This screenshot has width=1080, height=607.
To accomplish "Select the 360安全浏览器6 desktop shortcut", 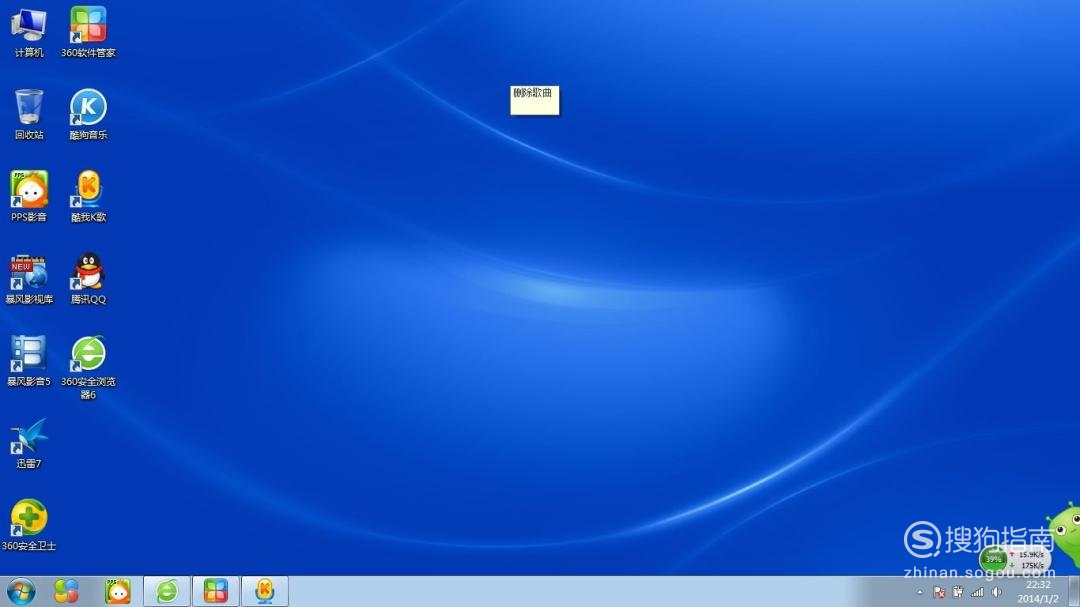I will click(x=88, y=367).
